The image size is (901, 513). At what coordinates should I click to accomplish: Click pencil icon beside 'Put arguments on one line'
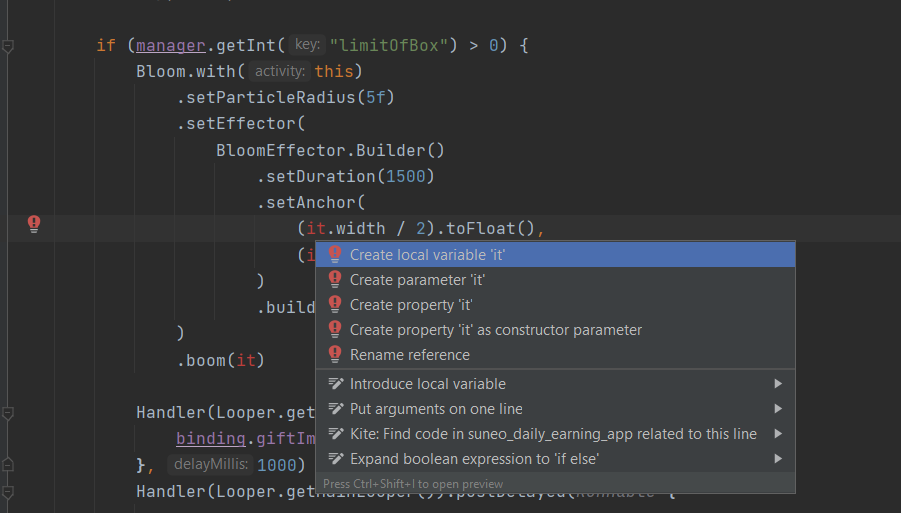336,408
